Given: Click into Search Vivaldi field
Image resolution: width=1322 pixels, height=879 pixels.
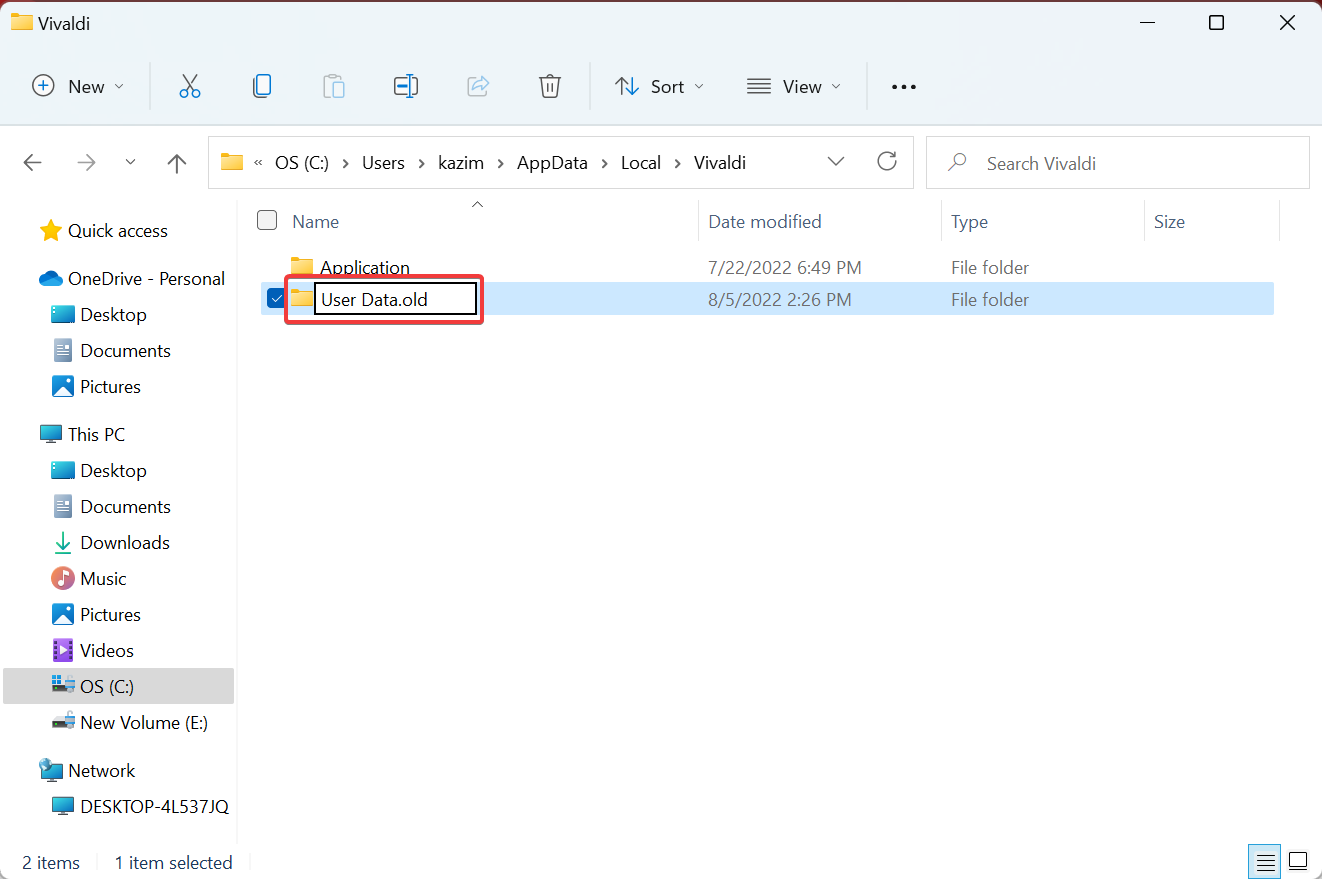Looking at the screenshot, I should tap(1118, 162).
